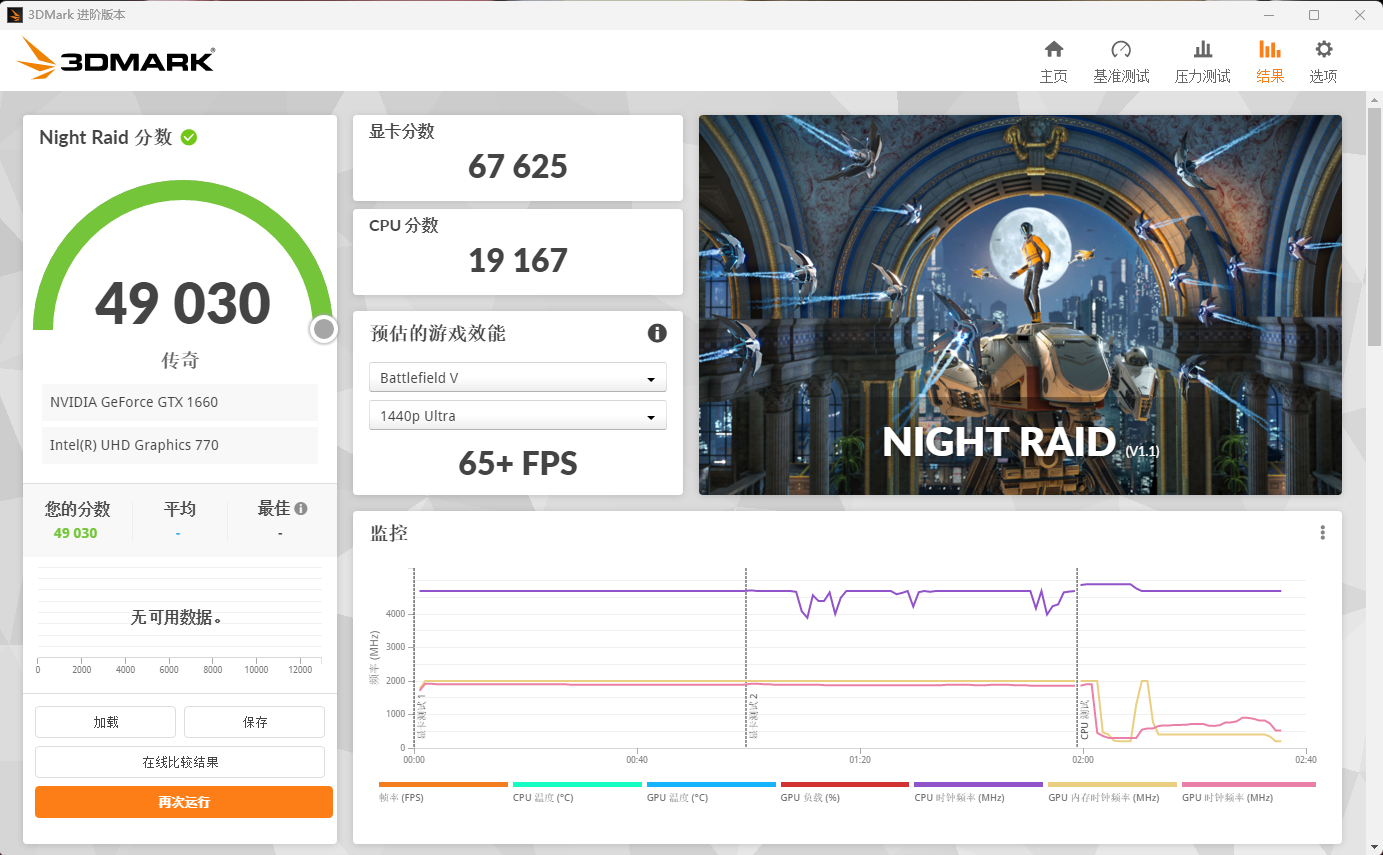Click the CPU 分数 label
Image resolution: width=1383 pixels, height=855 pixels.
[x=404, y=225]
